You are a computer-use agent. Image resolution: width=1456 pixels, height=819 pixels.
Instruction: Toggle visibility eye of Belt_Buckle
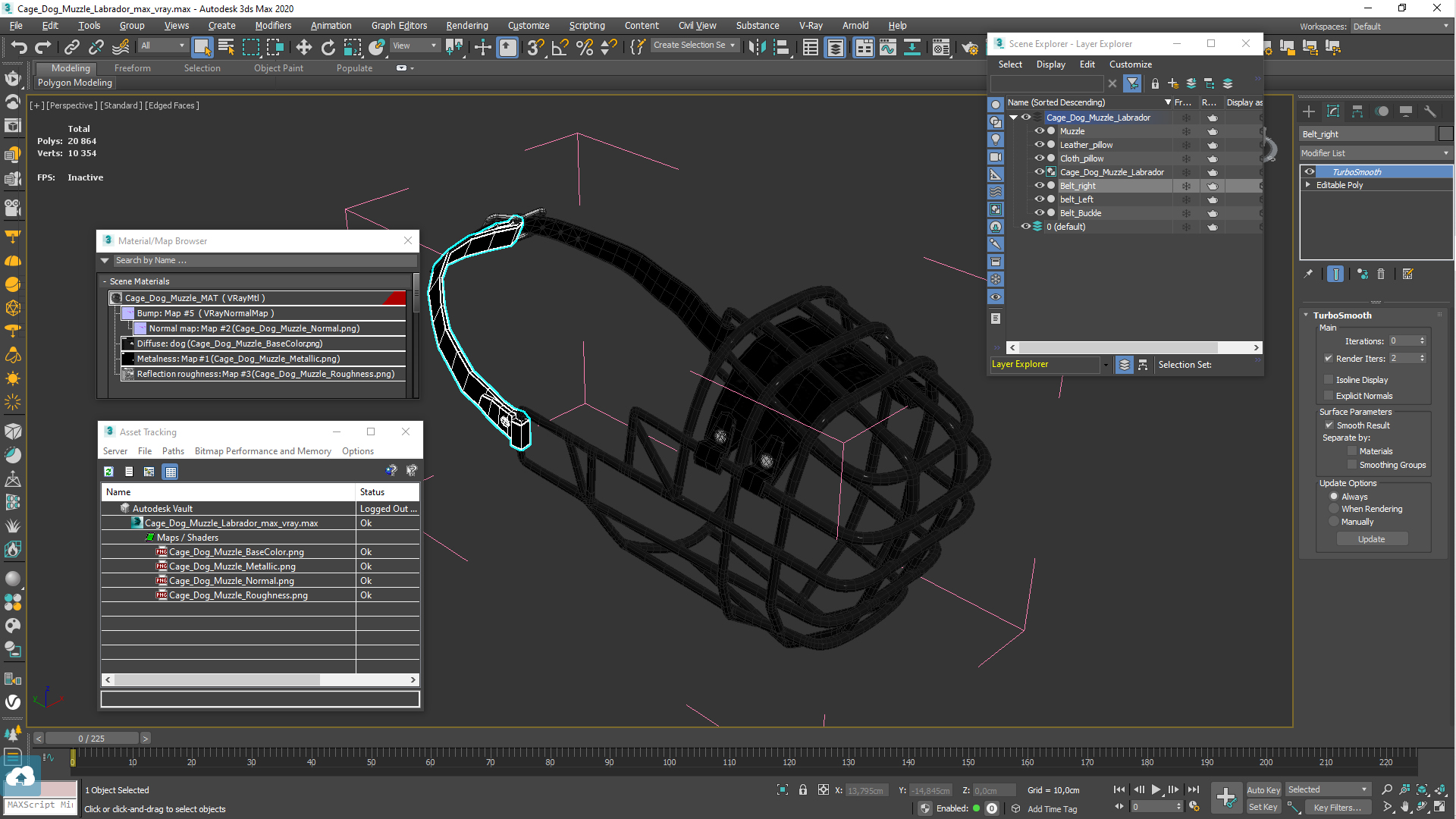[x=1040, y=213]
